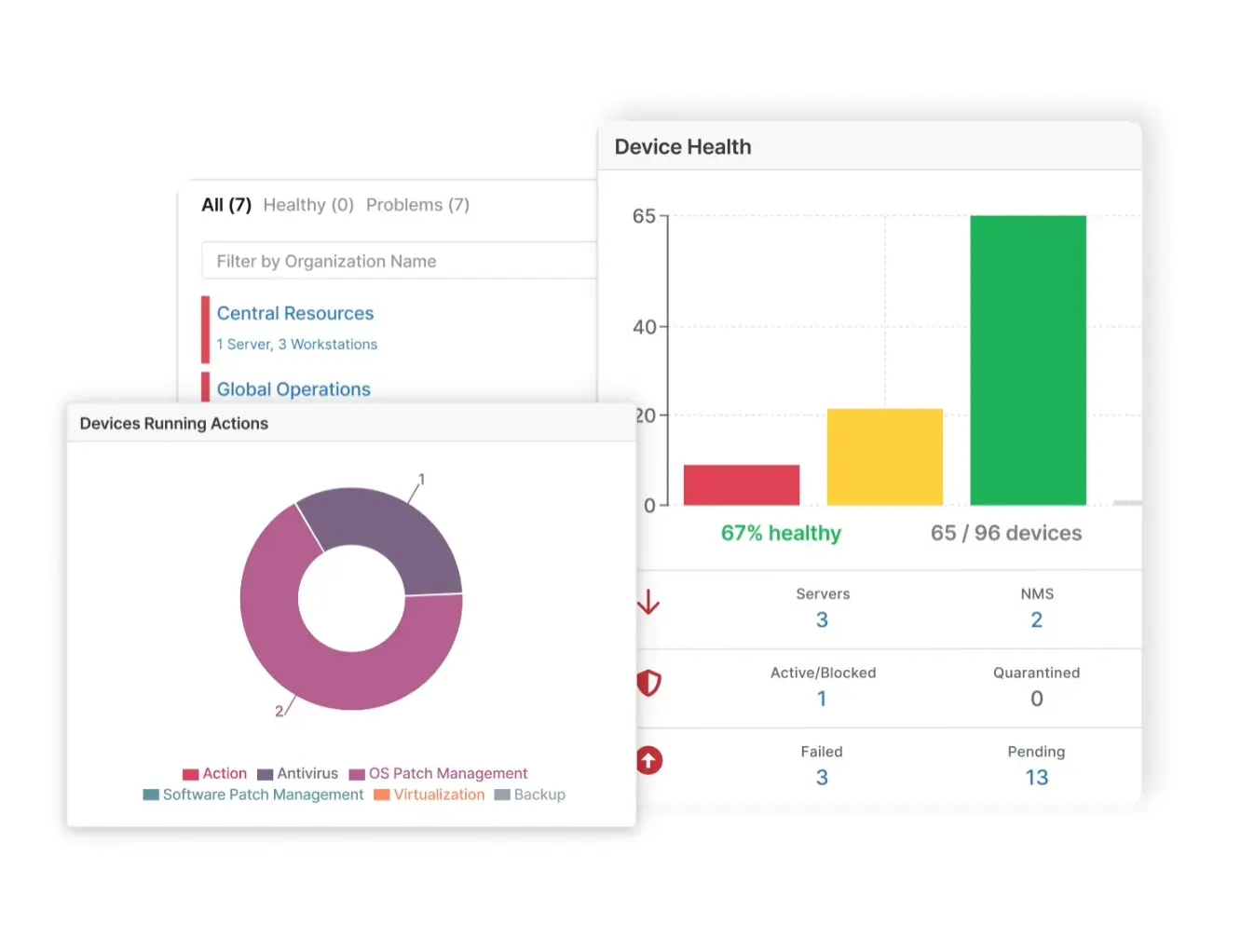Switch to the Problems (7) tab

417,205
